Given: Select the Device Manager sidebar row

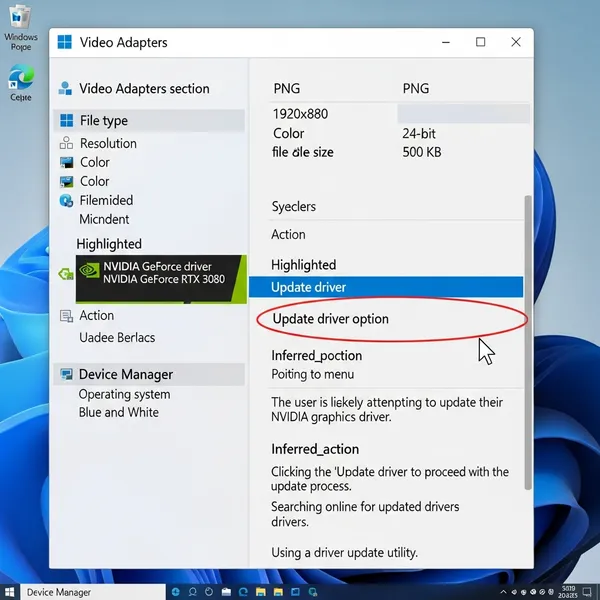Looking at the screenshot, I should 149,374.
